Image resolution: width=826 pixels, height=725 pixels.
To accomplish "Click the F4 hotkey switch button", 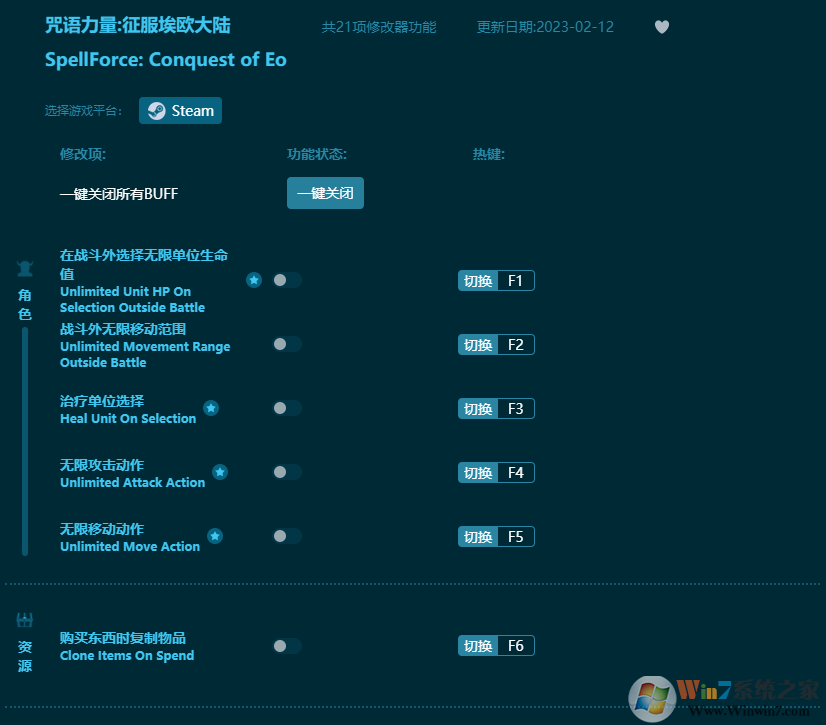I will click(496, 473).
